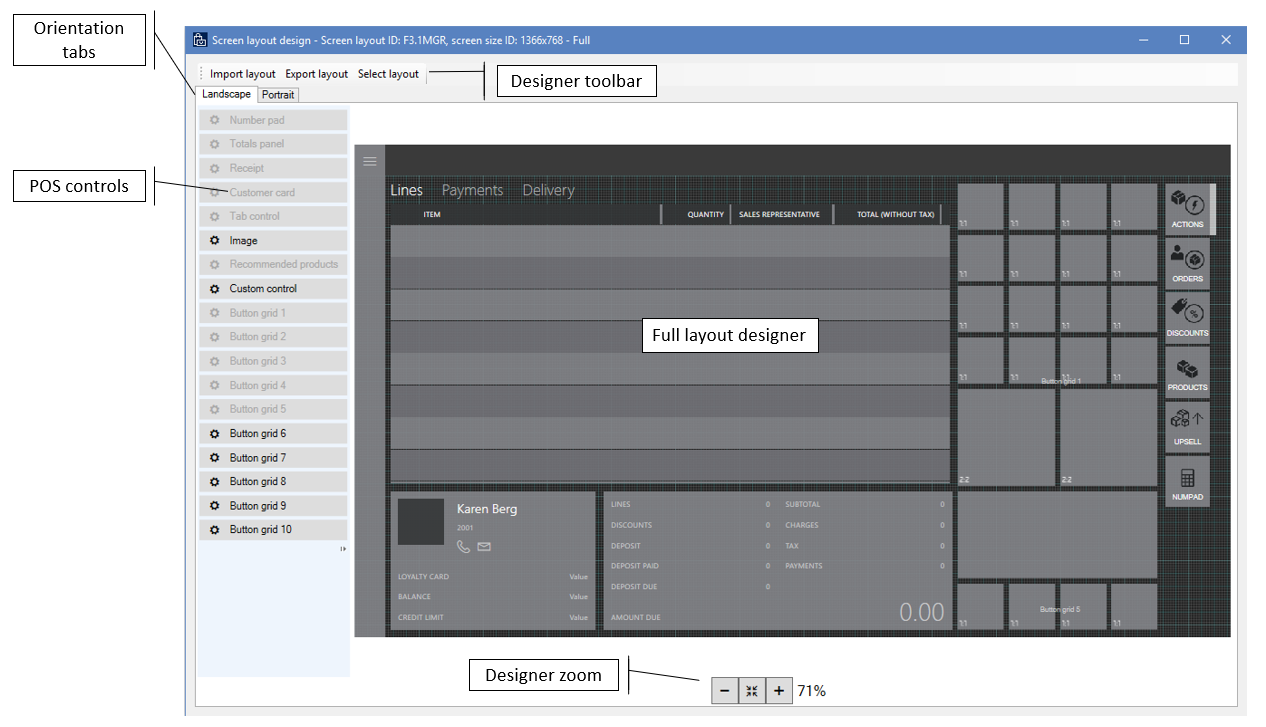This screenshot has height=727, width=1266.
Task: Open the DISCOUNTS panel icon
Action: point(1187,316)
